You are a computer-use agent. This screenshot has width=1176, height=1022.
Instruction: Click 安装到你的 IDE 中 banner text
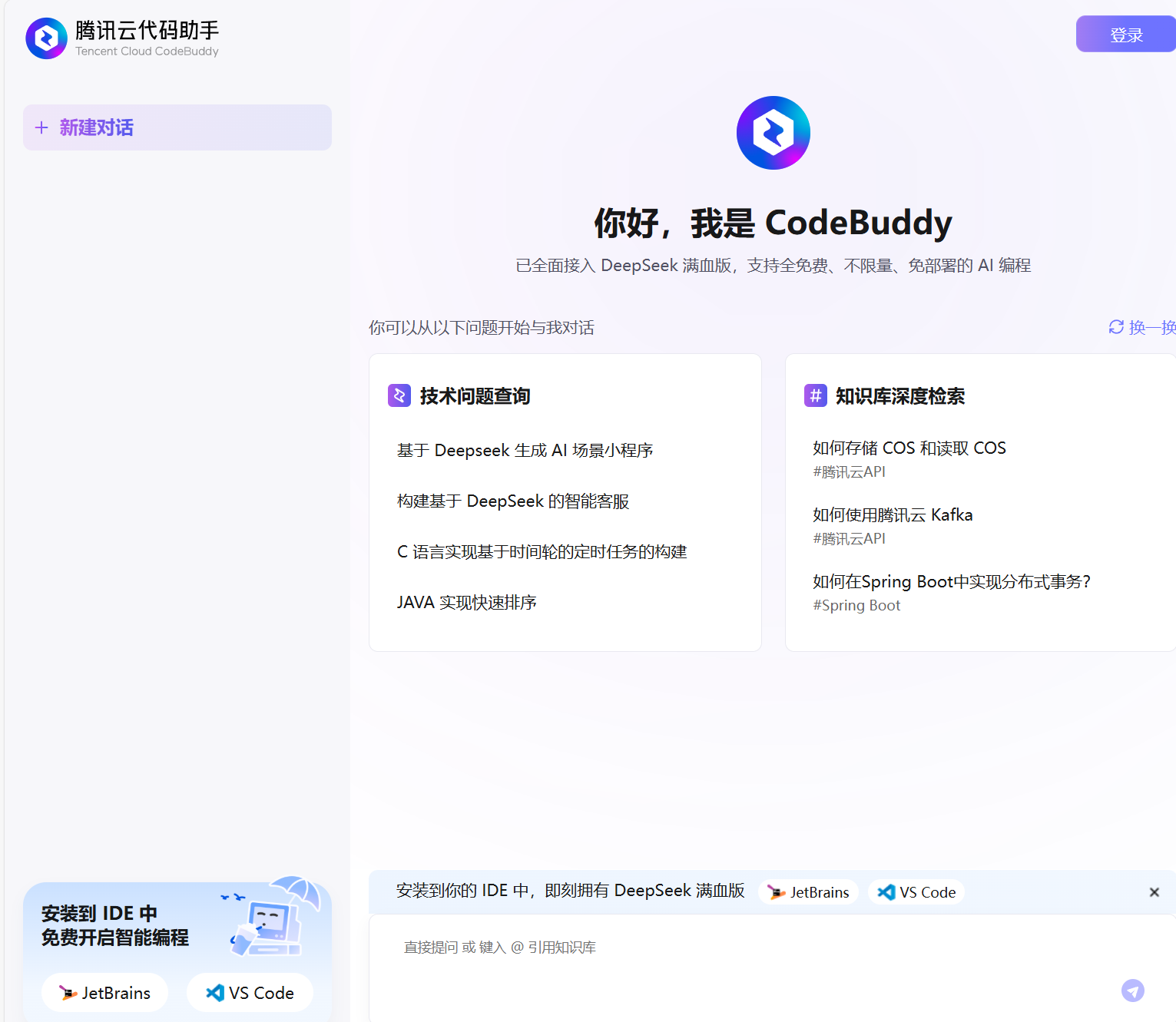click(x=571, y=890)
